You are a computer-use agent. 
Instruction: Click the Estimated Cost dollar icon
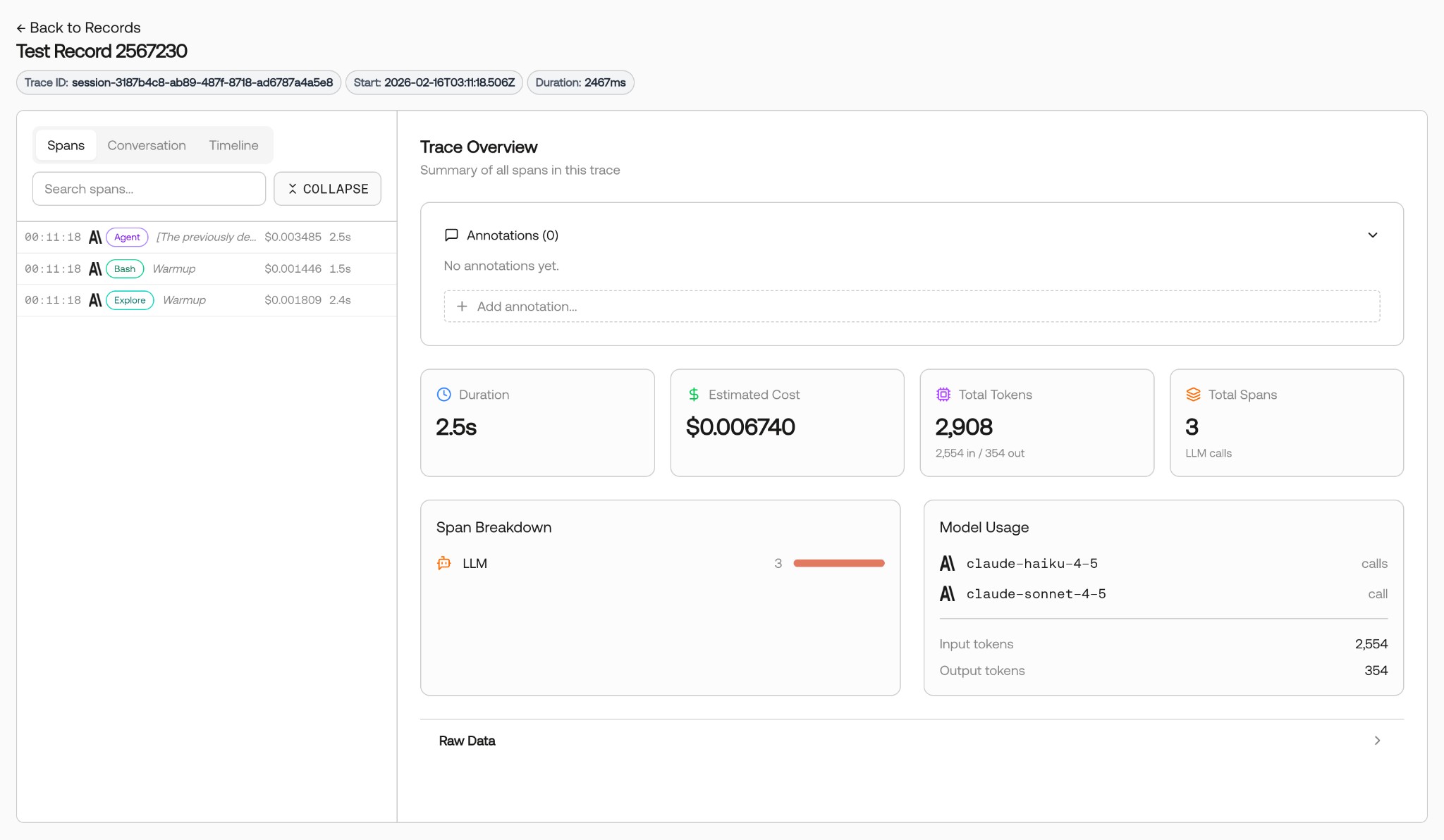(x=694, y=395)
